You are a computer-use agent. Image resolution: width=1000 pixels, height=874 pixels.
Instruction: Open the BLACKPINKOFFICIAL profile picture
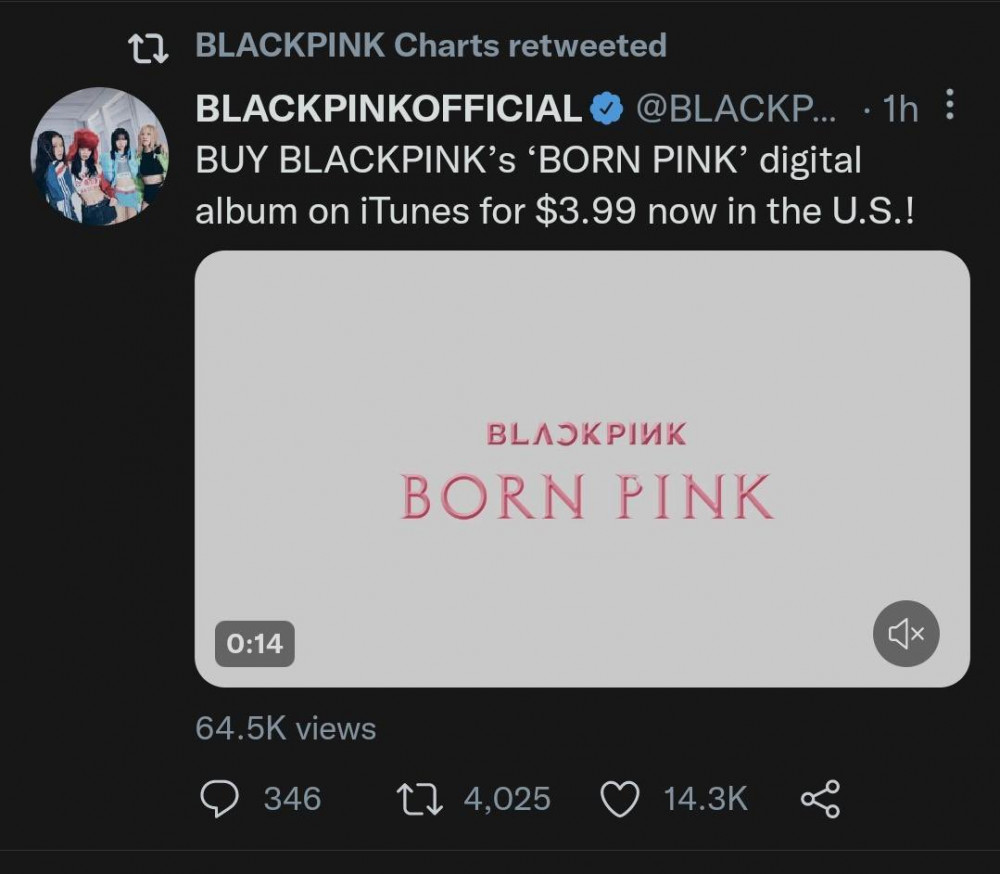pyautogui.click(x=99, y=156)
